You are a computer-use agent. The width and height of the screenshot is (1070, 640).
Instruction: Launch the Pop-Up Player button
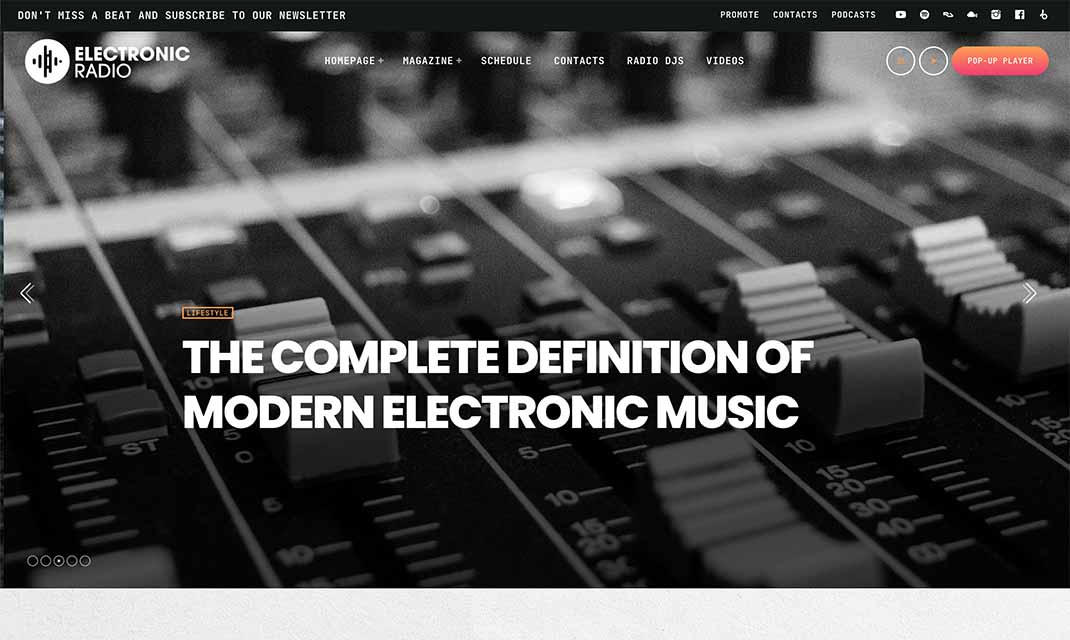tap(999, 61)
